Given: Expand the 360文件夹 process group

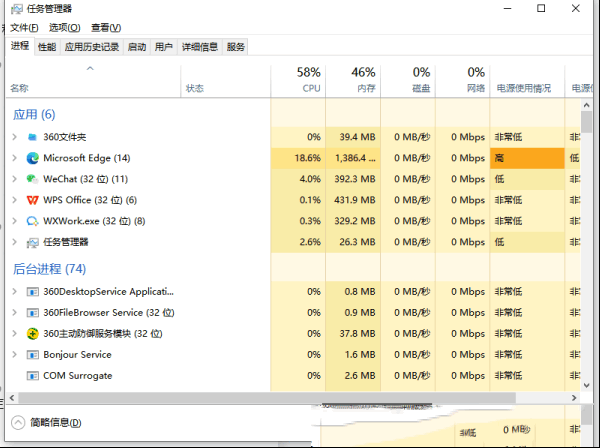Looking at the screenshot, I should point(15,137).
